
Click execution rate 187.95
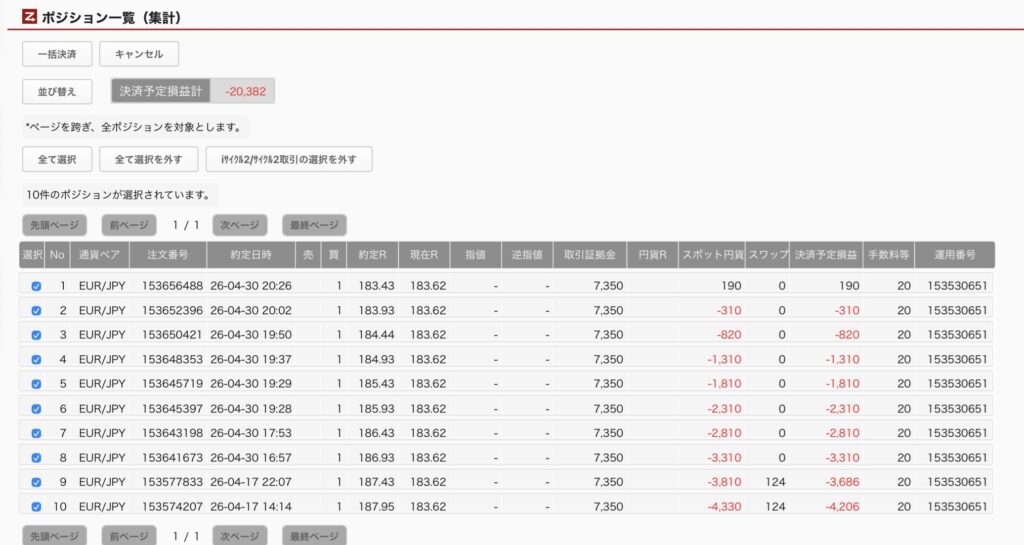pyautogui.click(x=376, y=506)
